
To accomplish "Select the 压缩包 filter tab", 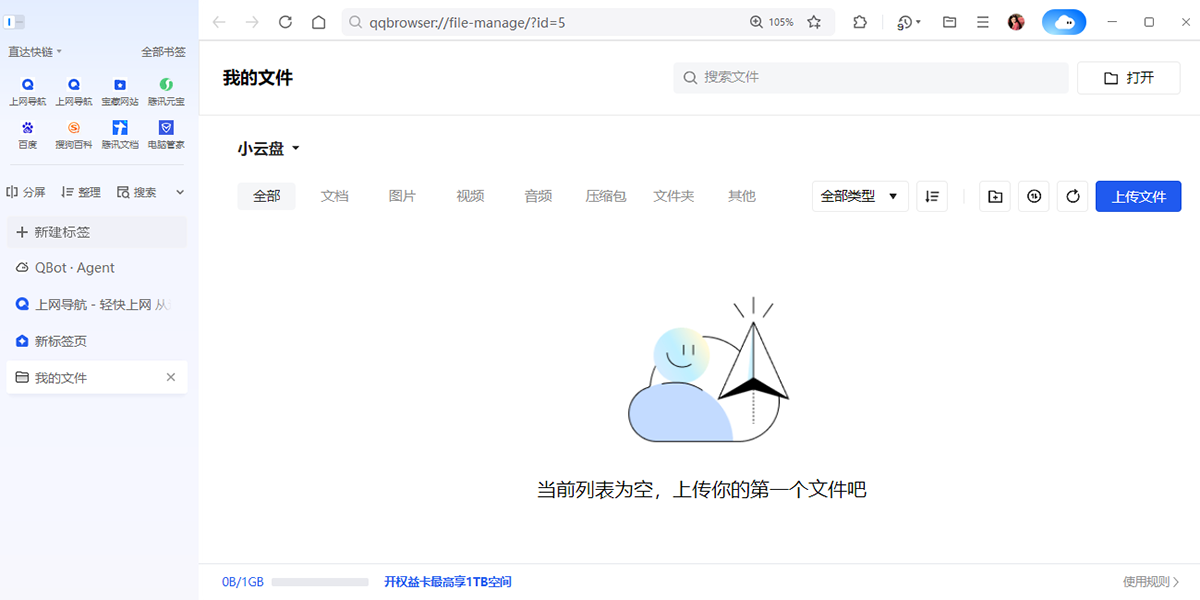I will point(606,196).
